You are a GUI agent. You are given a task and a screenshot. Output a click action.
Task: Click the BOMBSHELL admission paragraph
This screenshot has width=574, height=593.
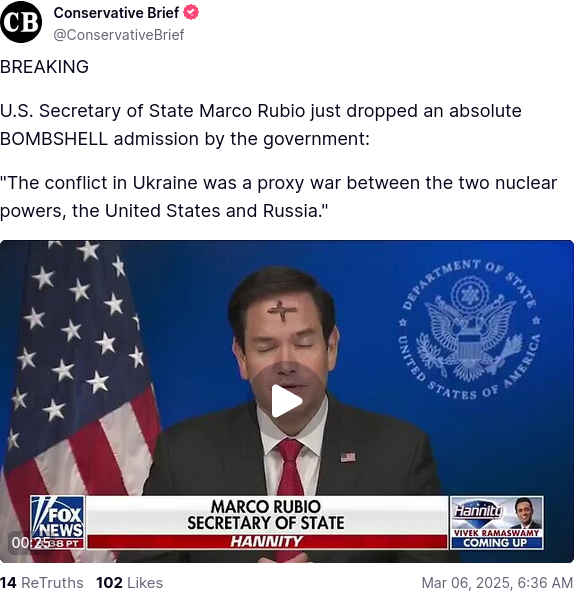pyautogui.click(x=261, y=125)
